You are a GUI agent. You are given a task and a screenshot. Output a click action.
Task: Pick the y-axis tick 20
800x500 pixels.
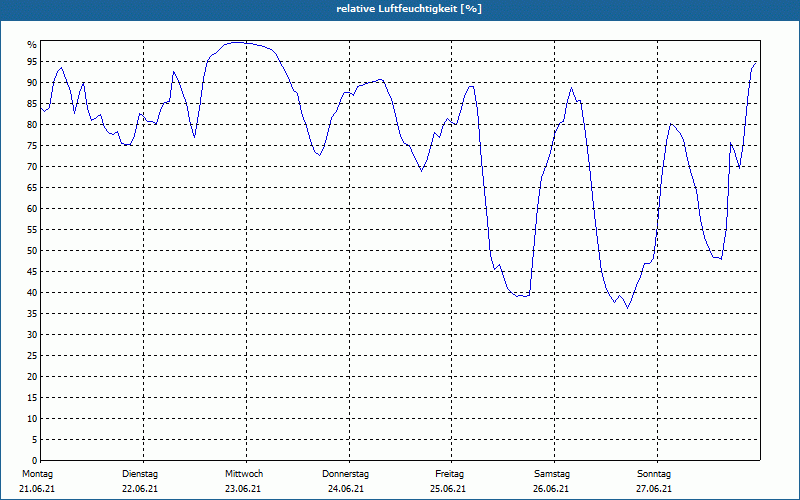pyautogui.click(x=32, y=377)
